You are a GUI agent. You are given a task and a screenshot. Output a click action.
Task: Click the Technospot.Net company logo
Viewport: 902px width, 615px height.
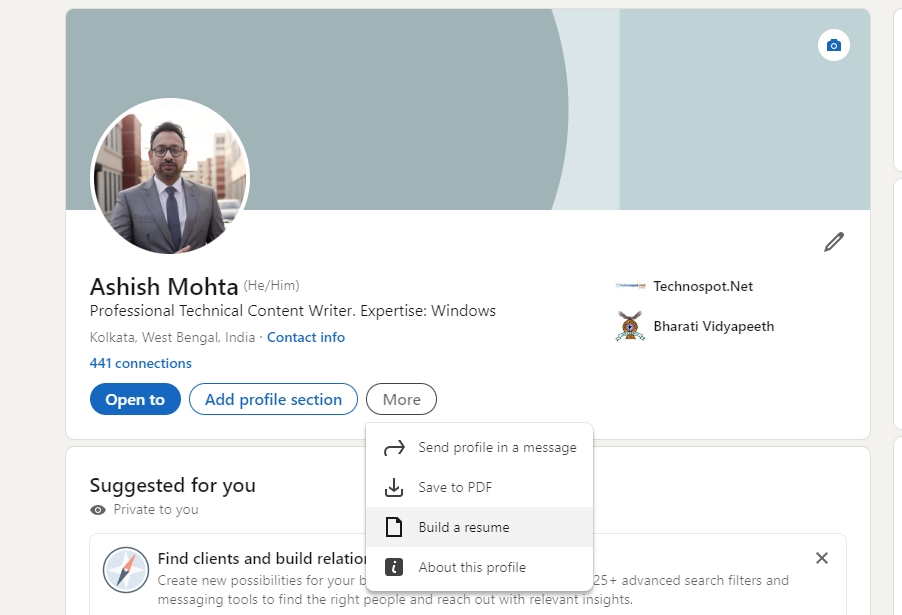click(629, 286)
